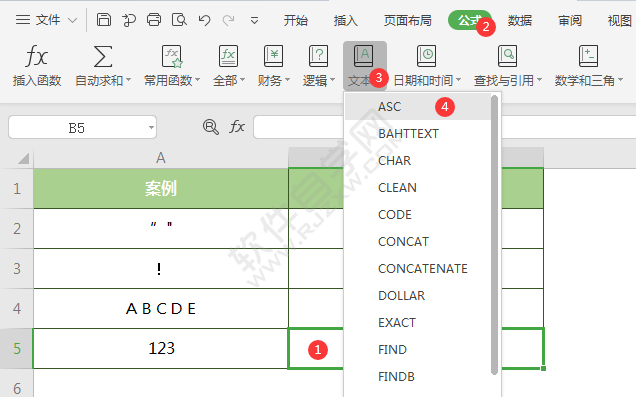The height and width of the screenshot is (397, 636).
Task: Select row 4 header
Action: [17, 309]
